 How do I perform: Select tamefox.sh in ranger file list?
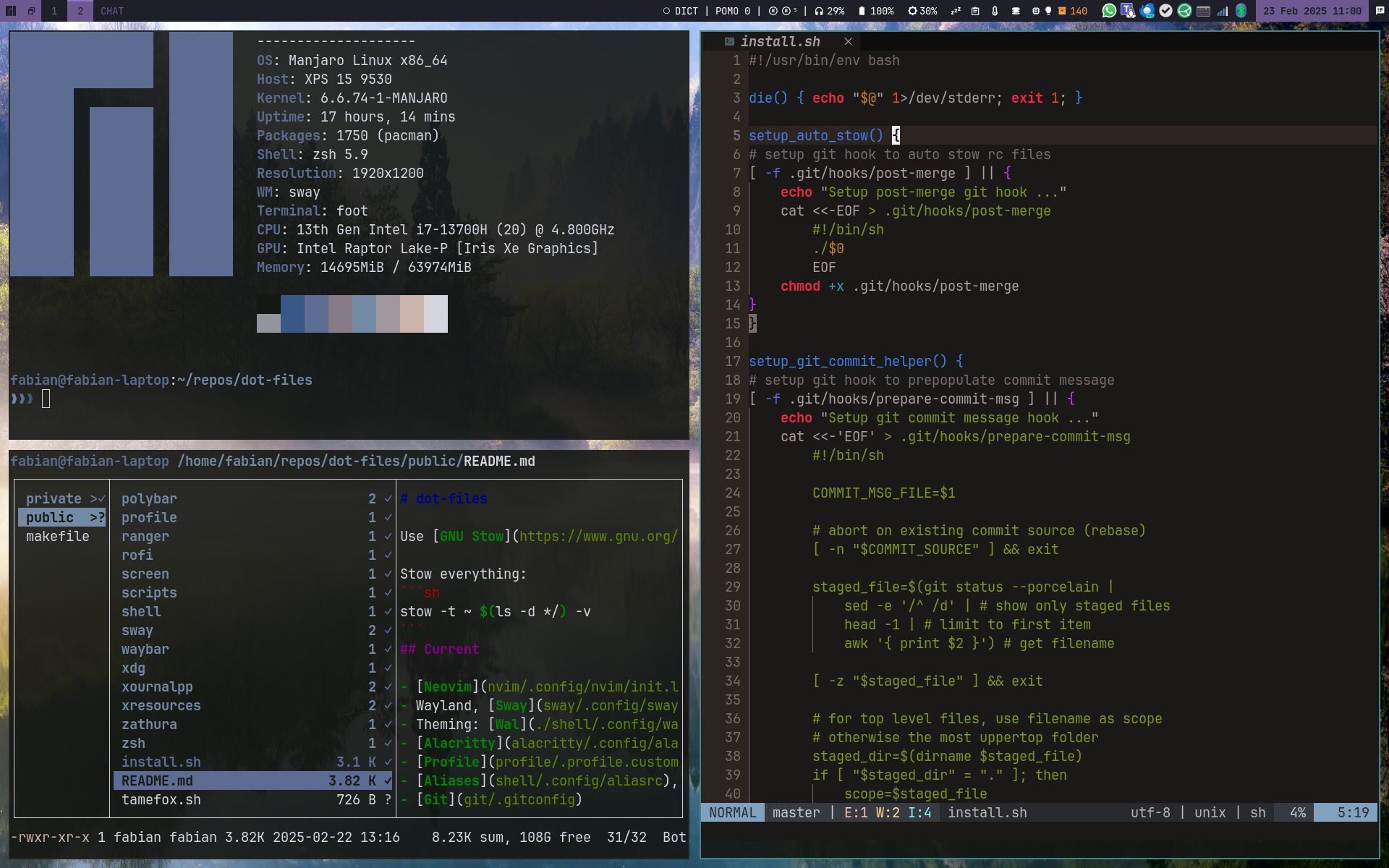coord(253,799)
